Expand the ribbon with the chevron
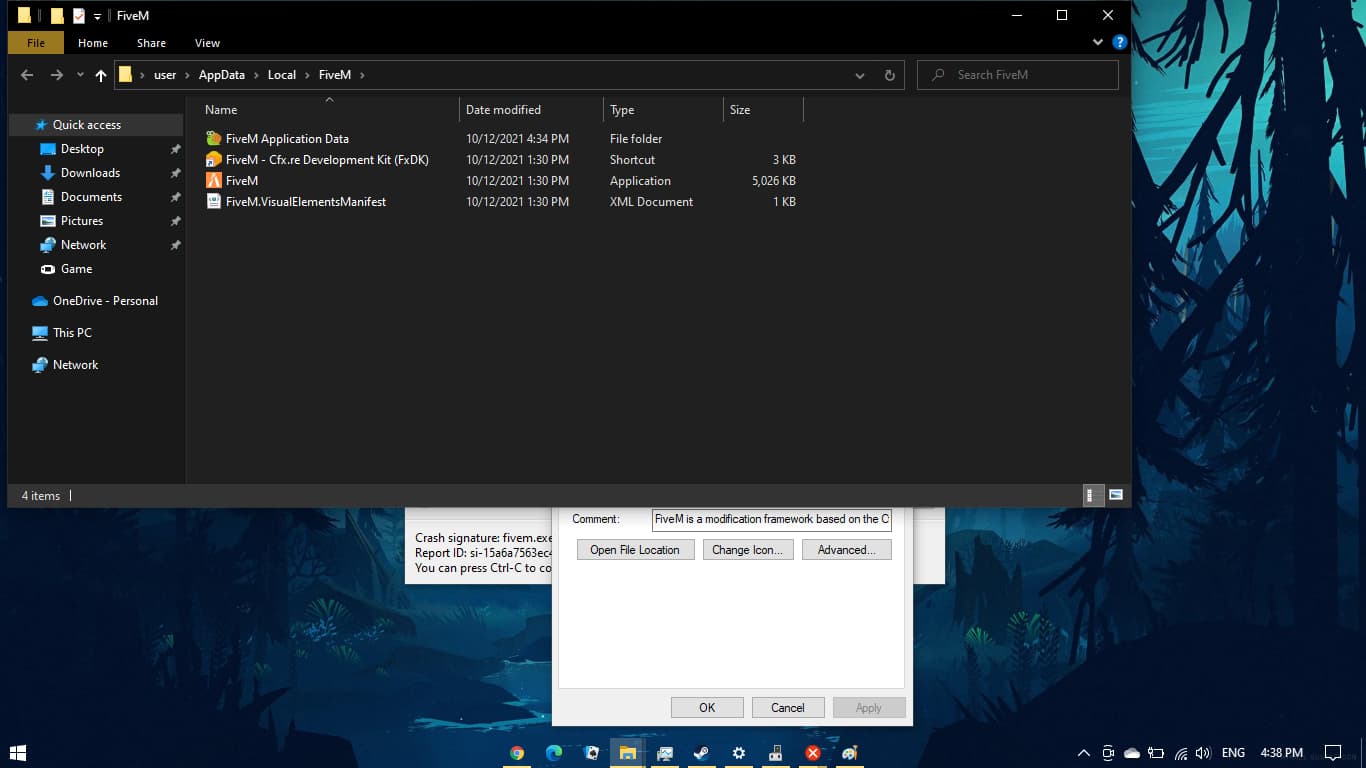The height and width of the screenshot is (768, 1366). click(x=1100, y=43)
